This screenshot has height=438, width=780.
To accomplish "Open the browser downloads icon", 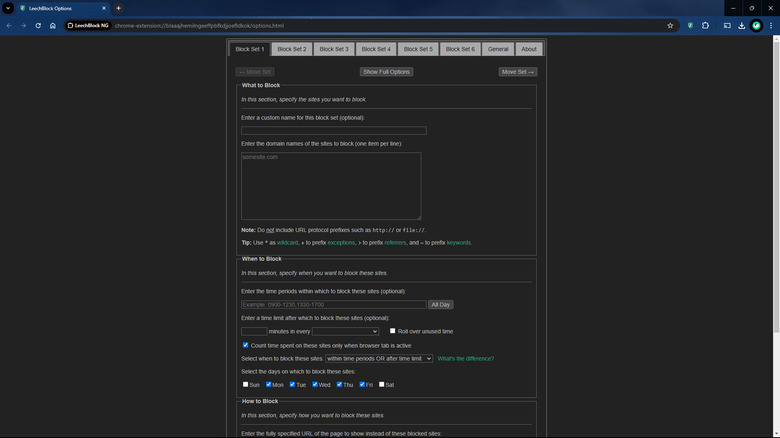I will (741, 25).
